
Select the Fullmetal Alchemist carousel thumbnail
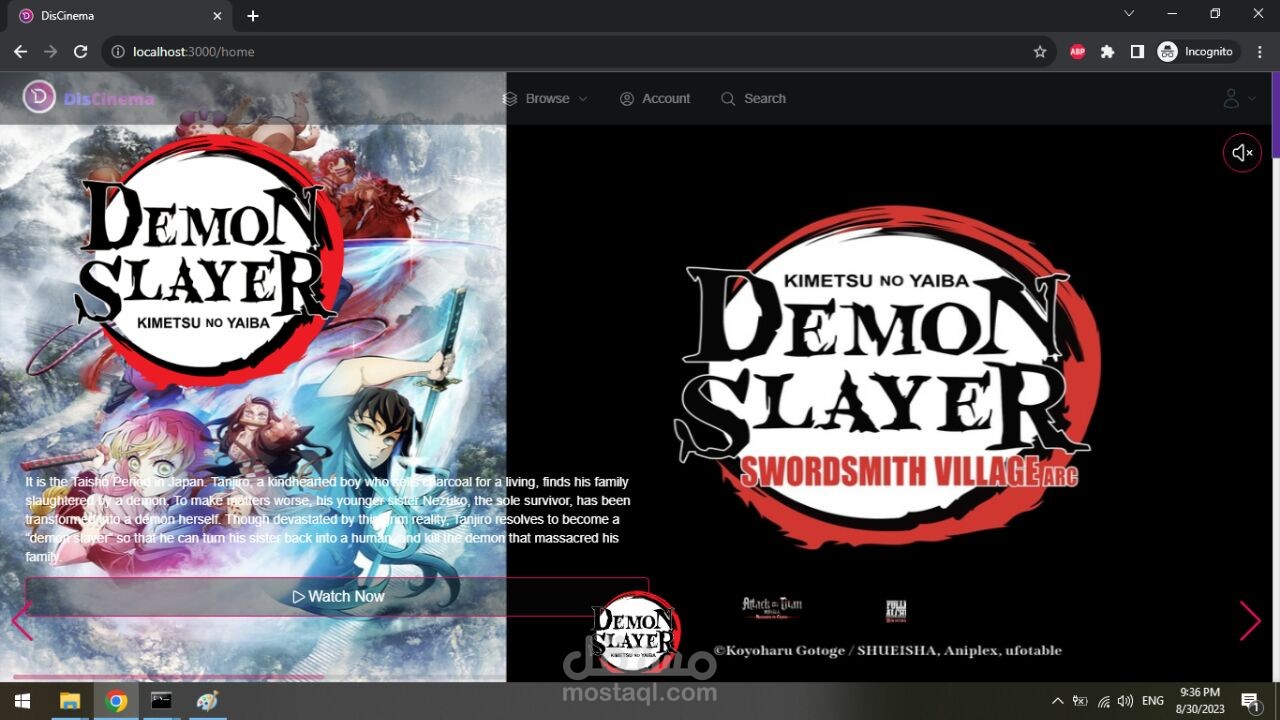tap(896, 611)
